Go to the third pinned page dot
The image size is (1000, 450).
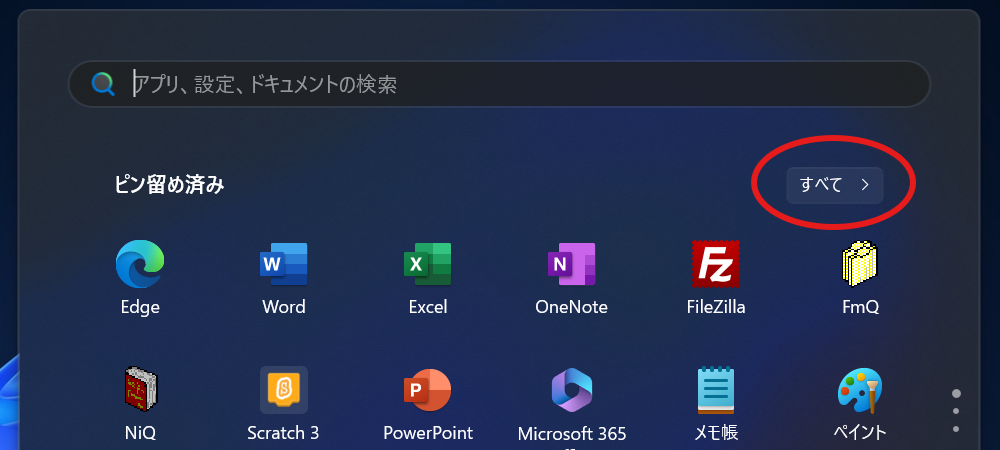point(956,429)
